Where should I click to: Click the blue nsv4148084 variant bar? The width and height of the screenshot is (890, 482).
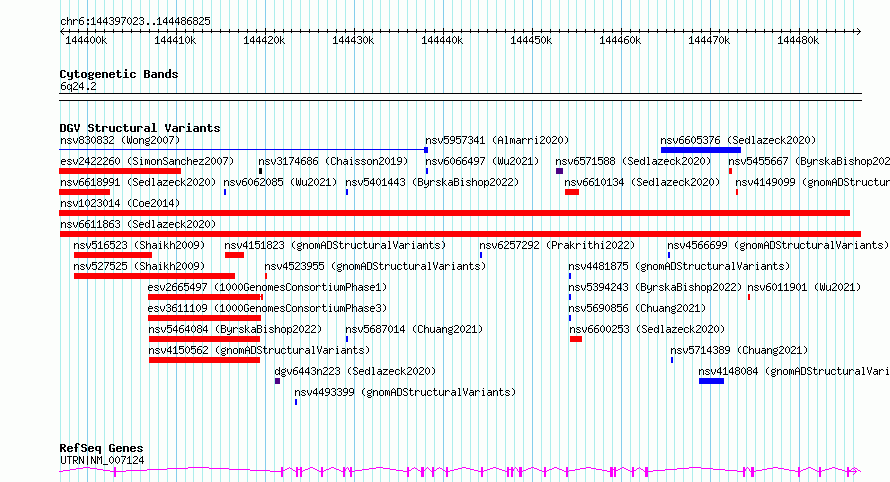[x=711, y=381]
